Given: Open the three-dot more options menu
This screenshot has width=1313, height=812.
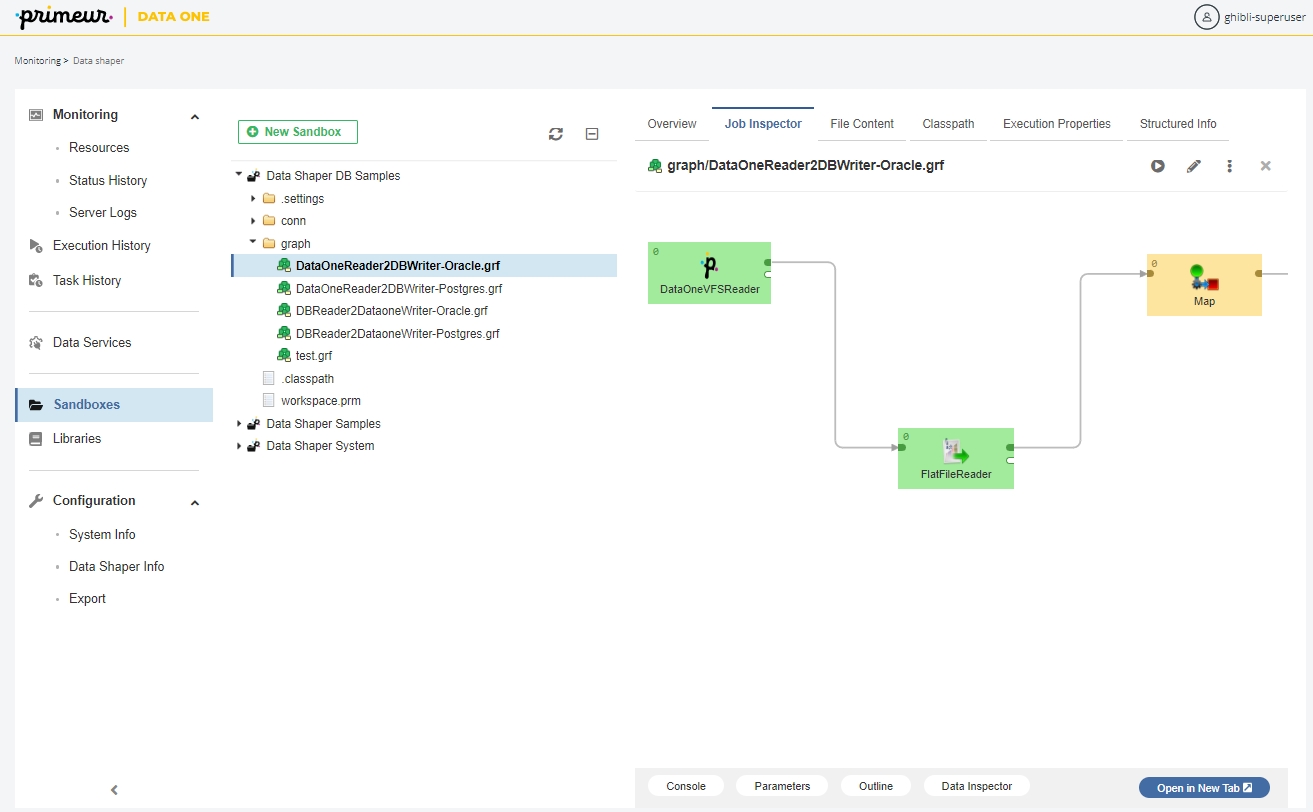Looking at the screenshot, I should (1229, 166).
